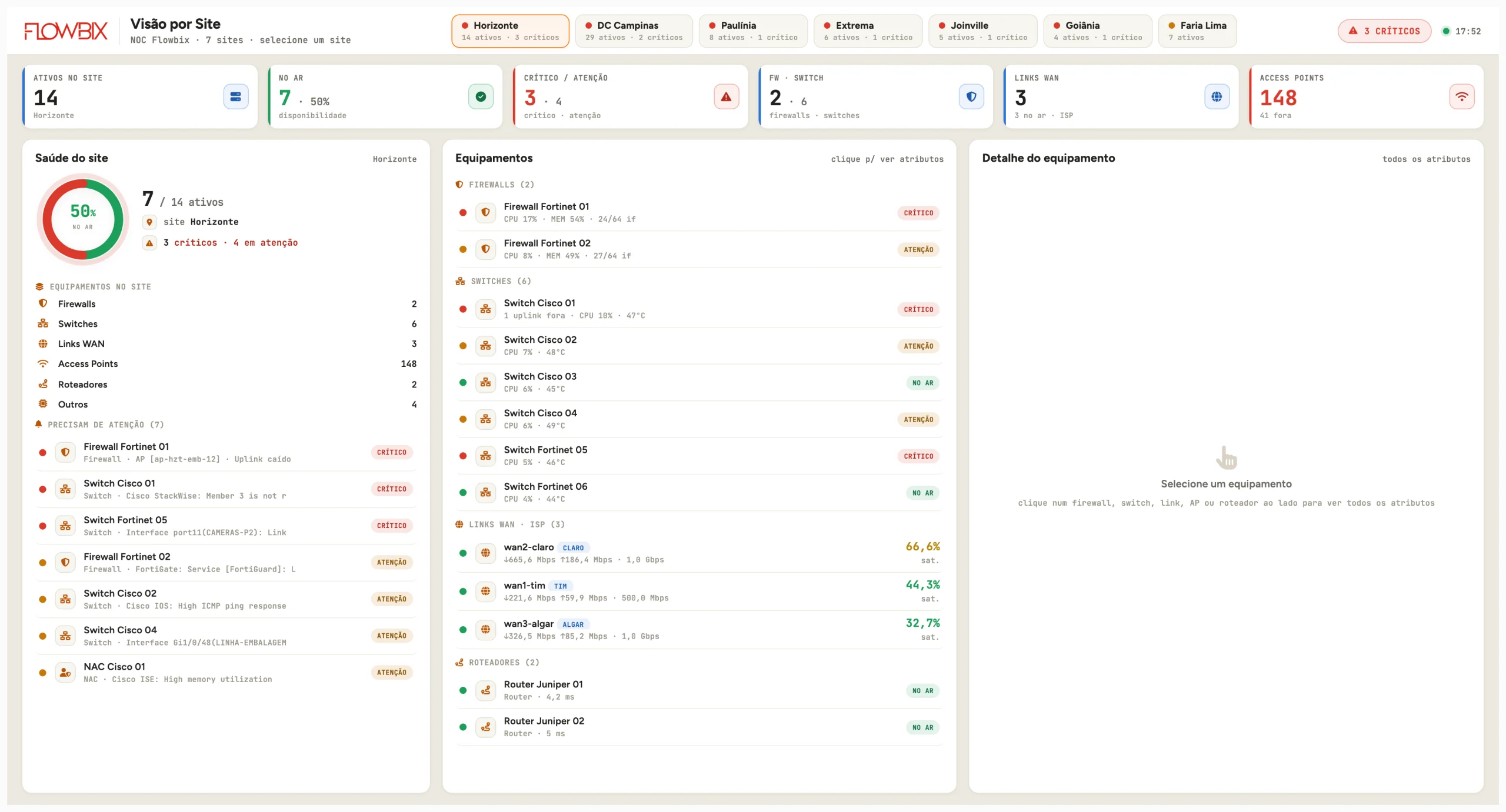
Task: Click the switch icon beside Switch Cisco 03
Action: [485, 382]
